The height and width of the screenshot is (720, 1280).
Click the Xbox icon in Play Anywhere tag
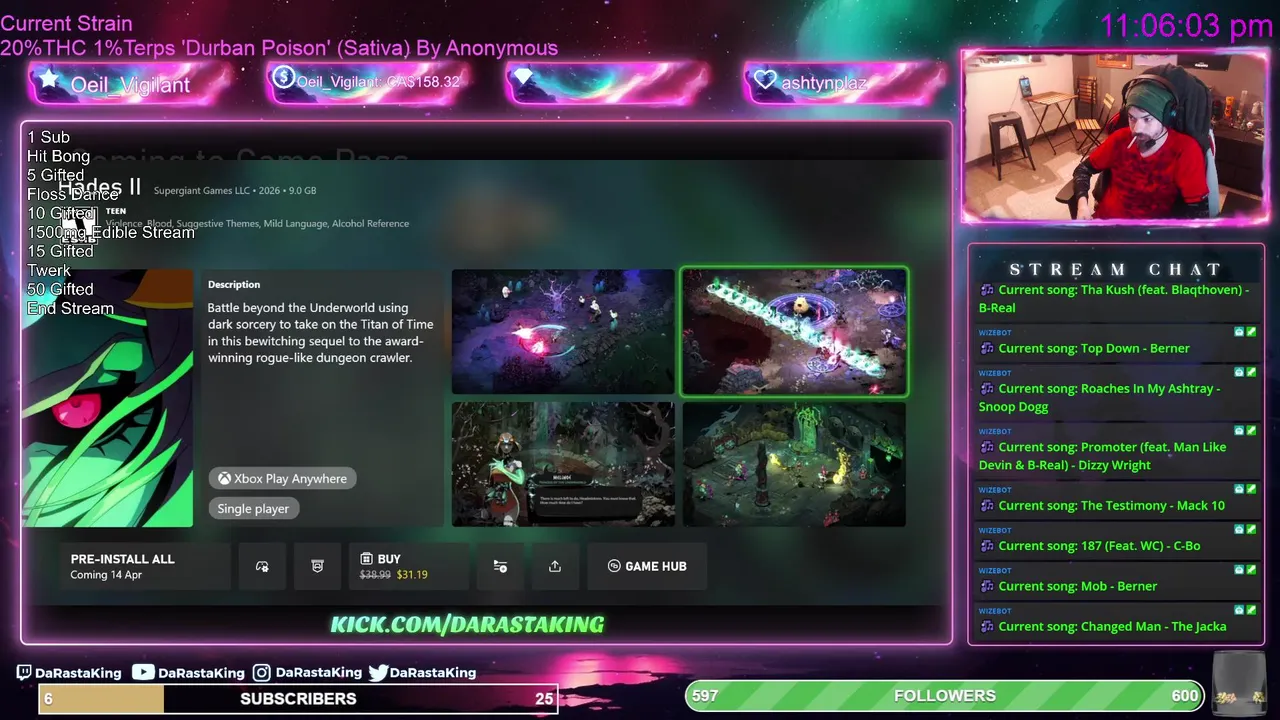(x=225, y=479)
